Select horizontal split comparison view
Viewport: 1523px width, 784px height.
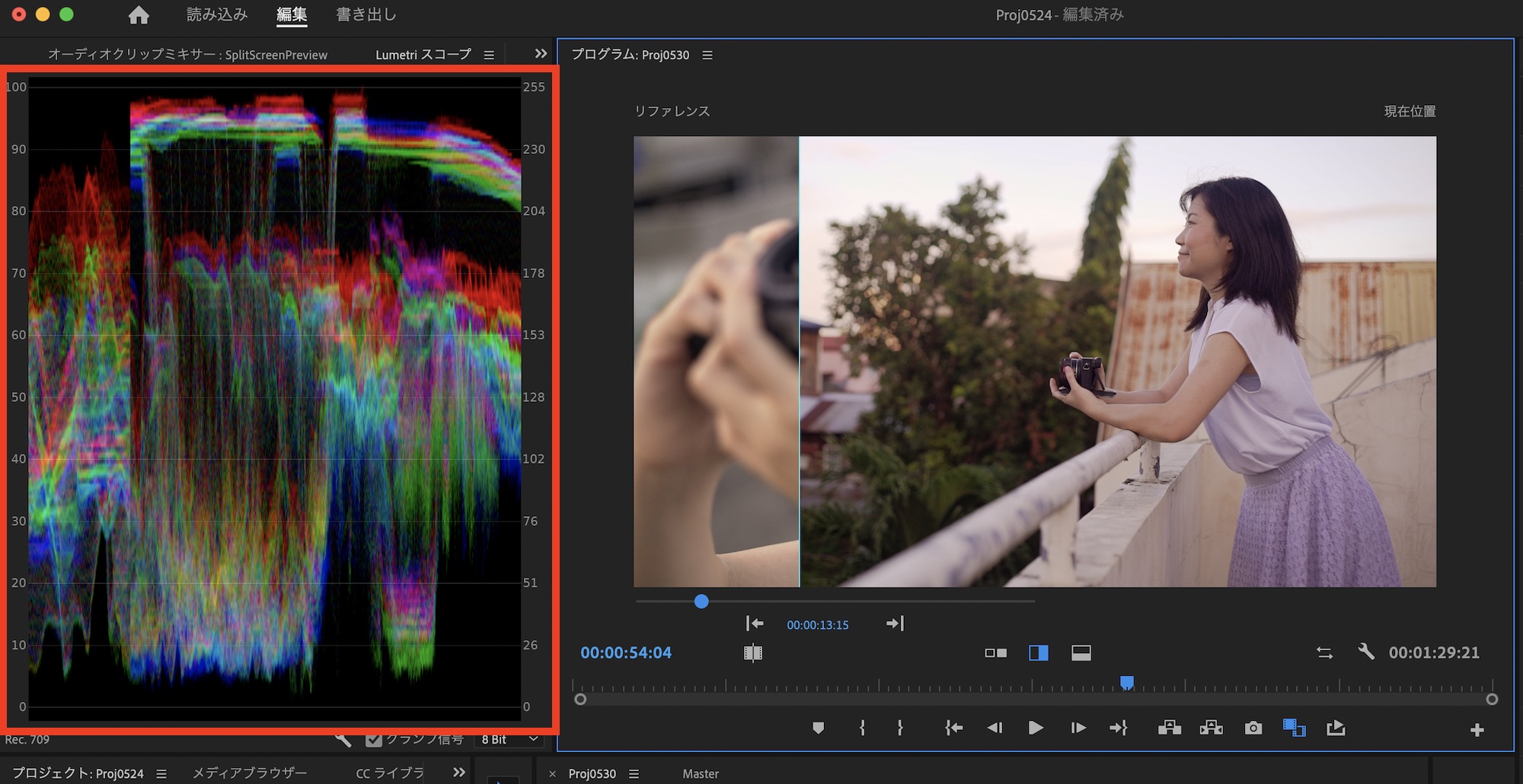tap(1081, 653)
